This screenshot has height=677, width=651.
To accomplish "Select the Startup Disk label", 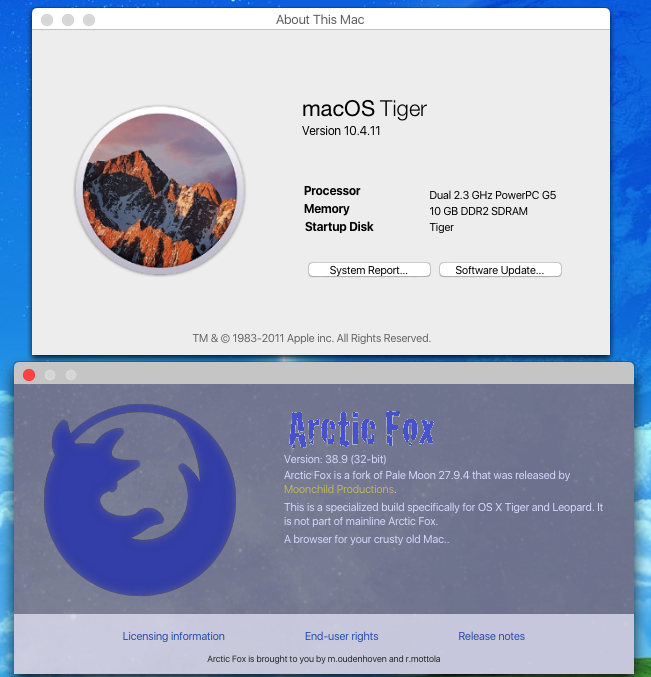I will coord(339,227).
